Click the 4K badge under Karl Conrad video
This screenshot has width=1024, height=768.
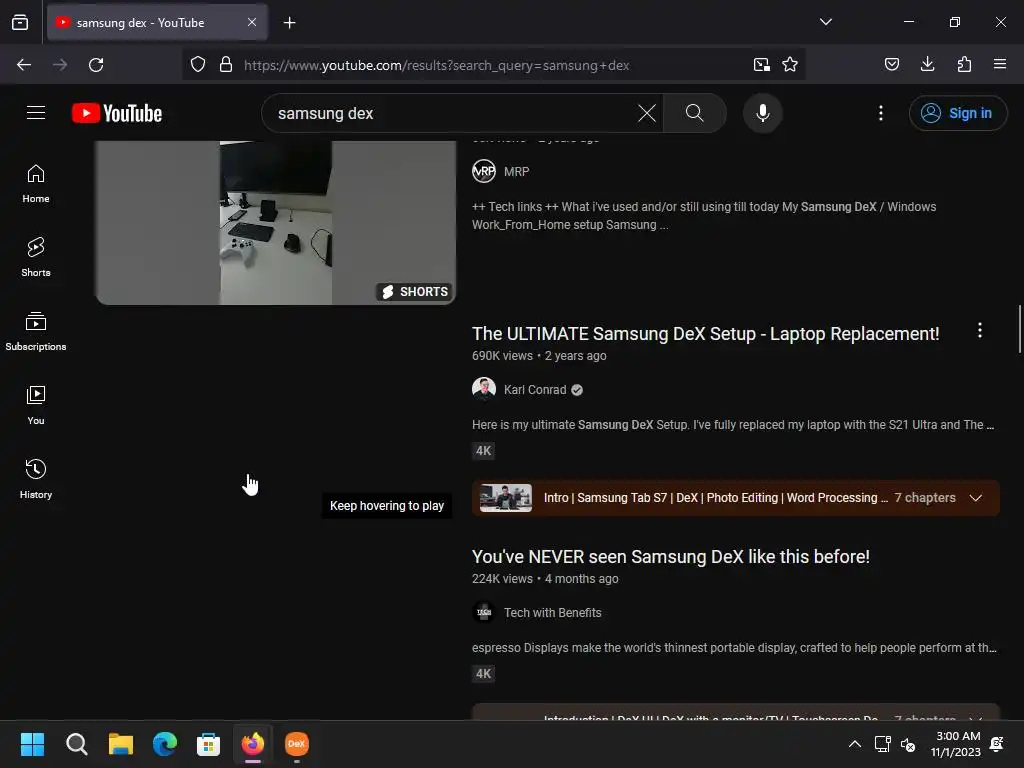coord(483,451)
